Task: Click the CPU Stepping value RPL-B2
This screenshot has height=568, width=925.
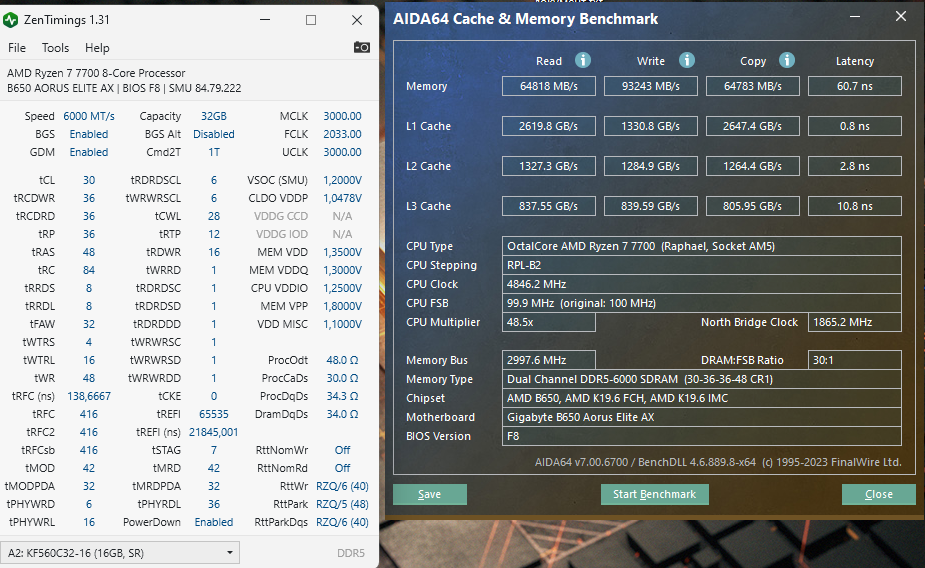Action: point(701,265)
